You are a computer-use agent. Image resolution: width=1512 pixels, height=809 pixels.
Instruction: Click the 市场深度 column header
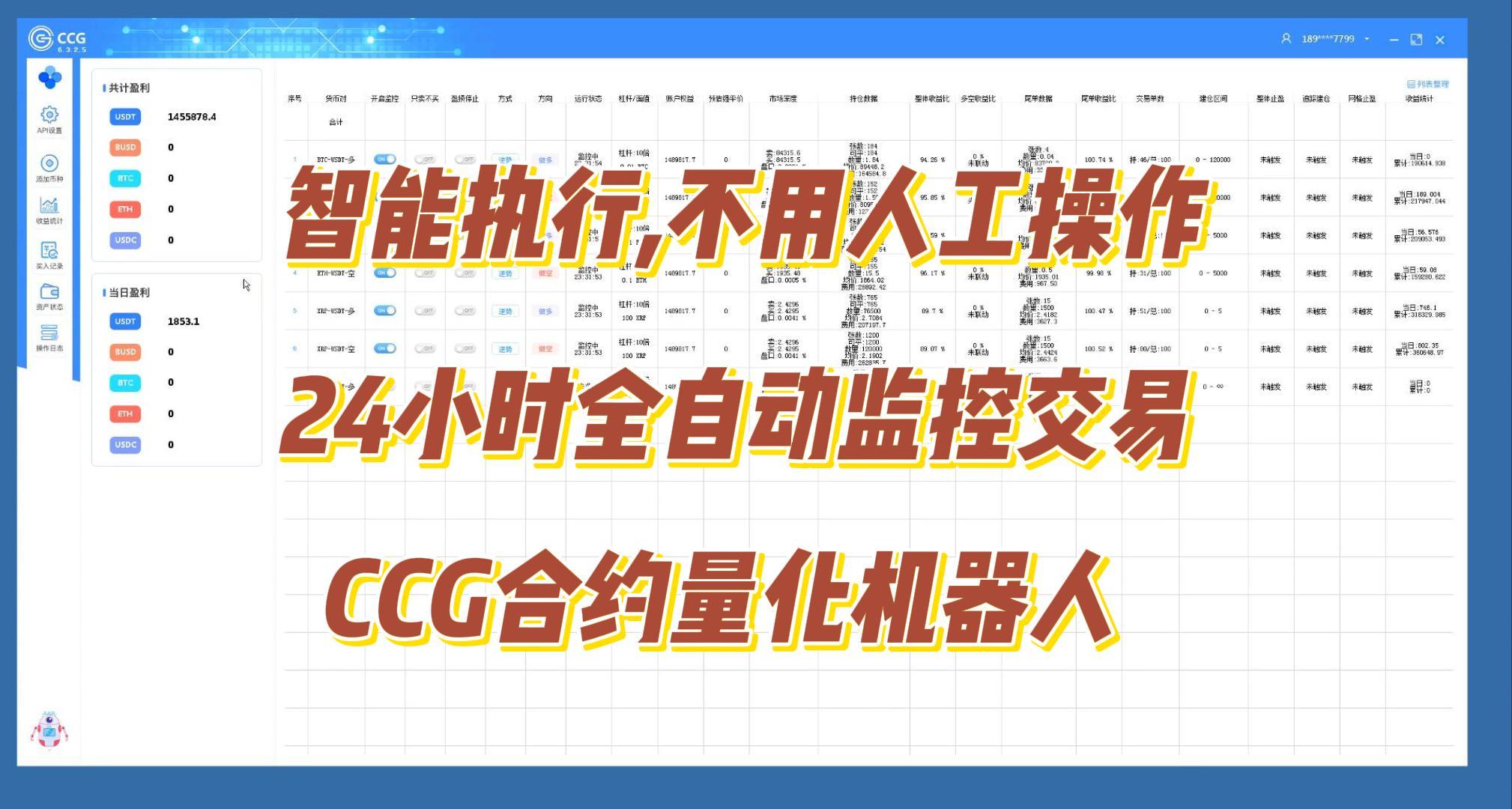[783, 99]
